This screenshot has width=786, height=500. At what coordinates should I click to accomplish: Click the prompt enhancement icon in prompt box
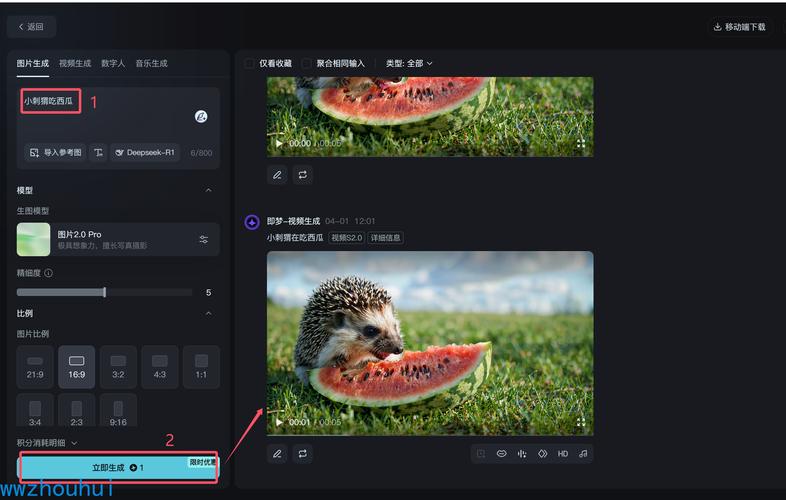[x=201, y=116]
